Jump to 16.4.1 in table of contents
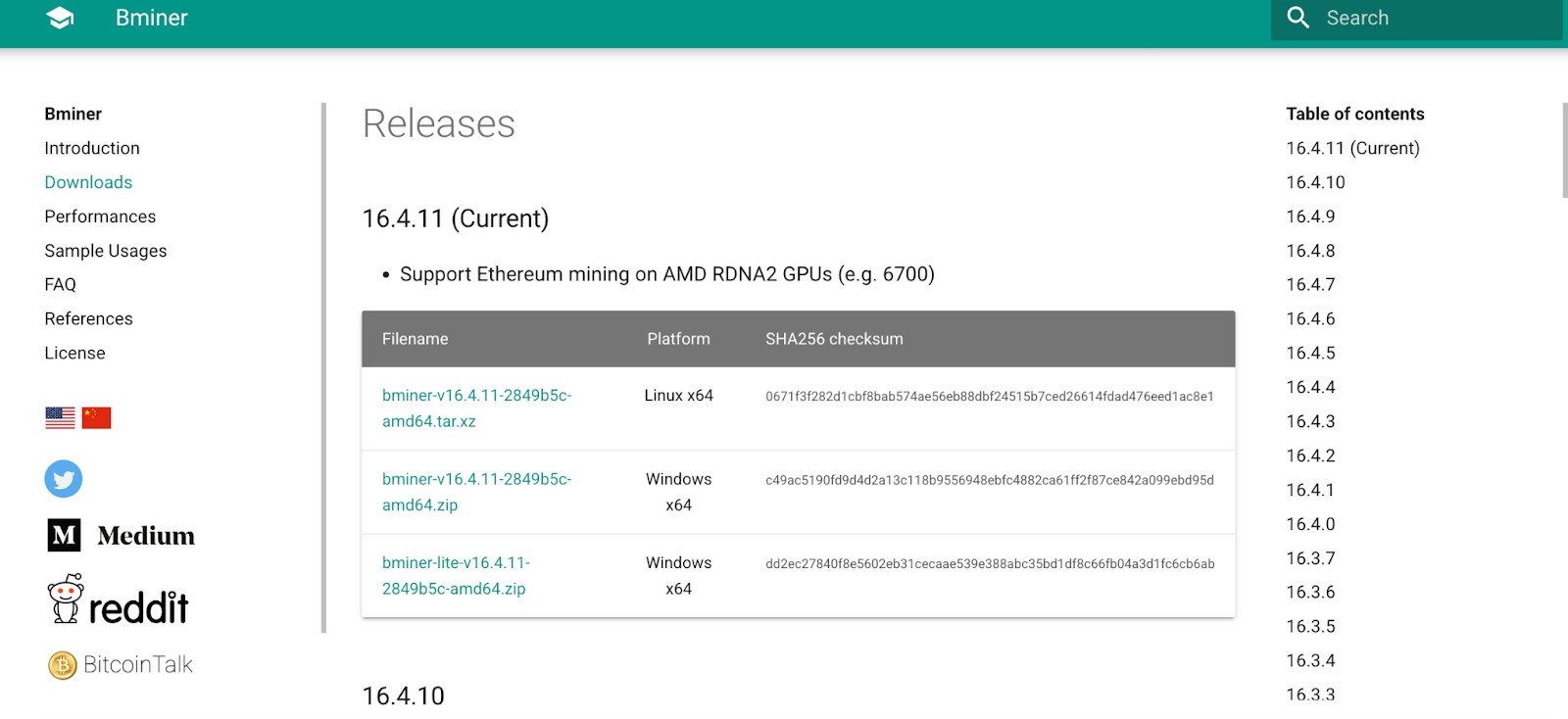1568x719 pixels. [x=1310, y=490]
